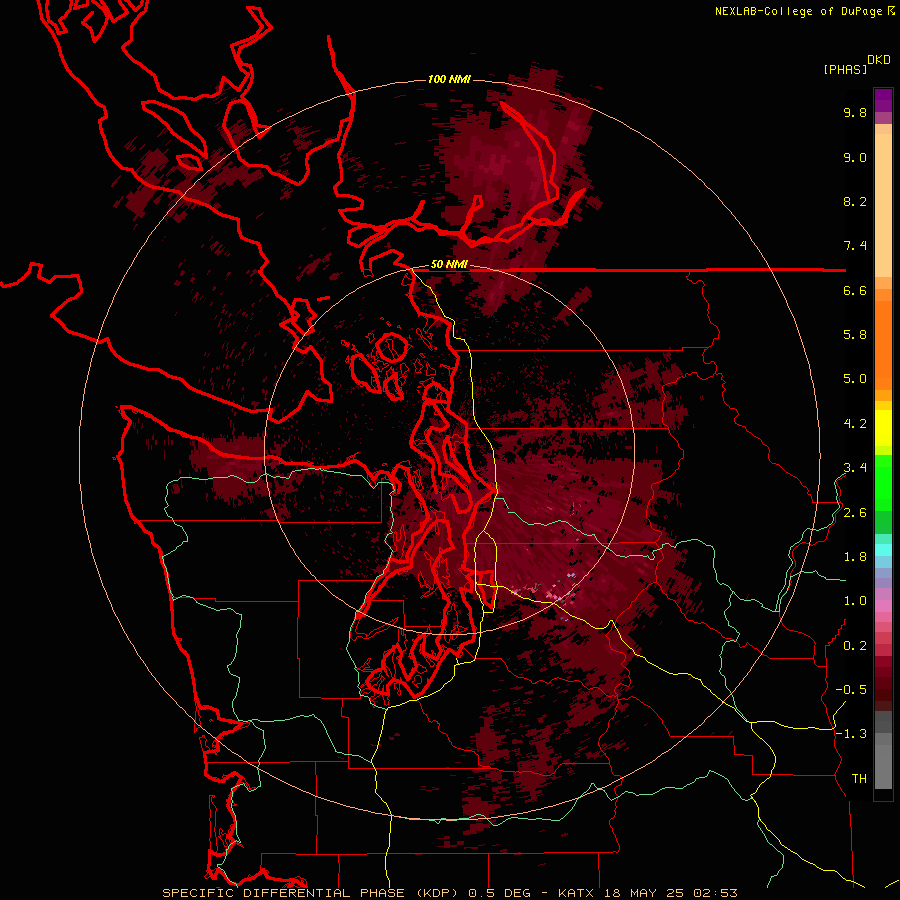This screenshot has width=900, height=900.
Task: Select the -0.5 scale value
Action: [851, 690]
